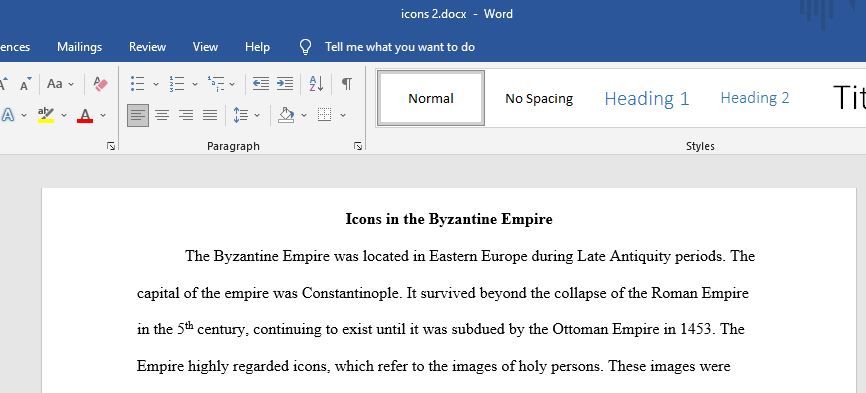Click Tell me what you want to do
The image size is (866, 393).
click(x=400, y=47)
